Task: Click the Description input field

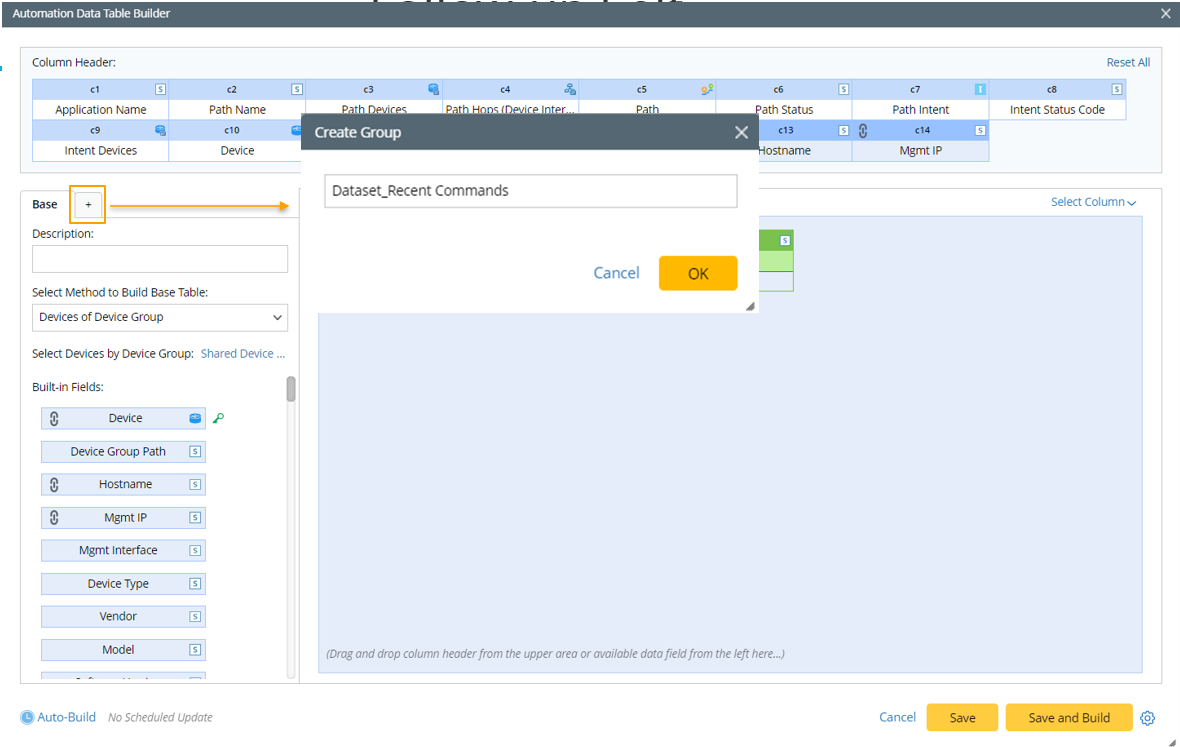Action: 160,259
